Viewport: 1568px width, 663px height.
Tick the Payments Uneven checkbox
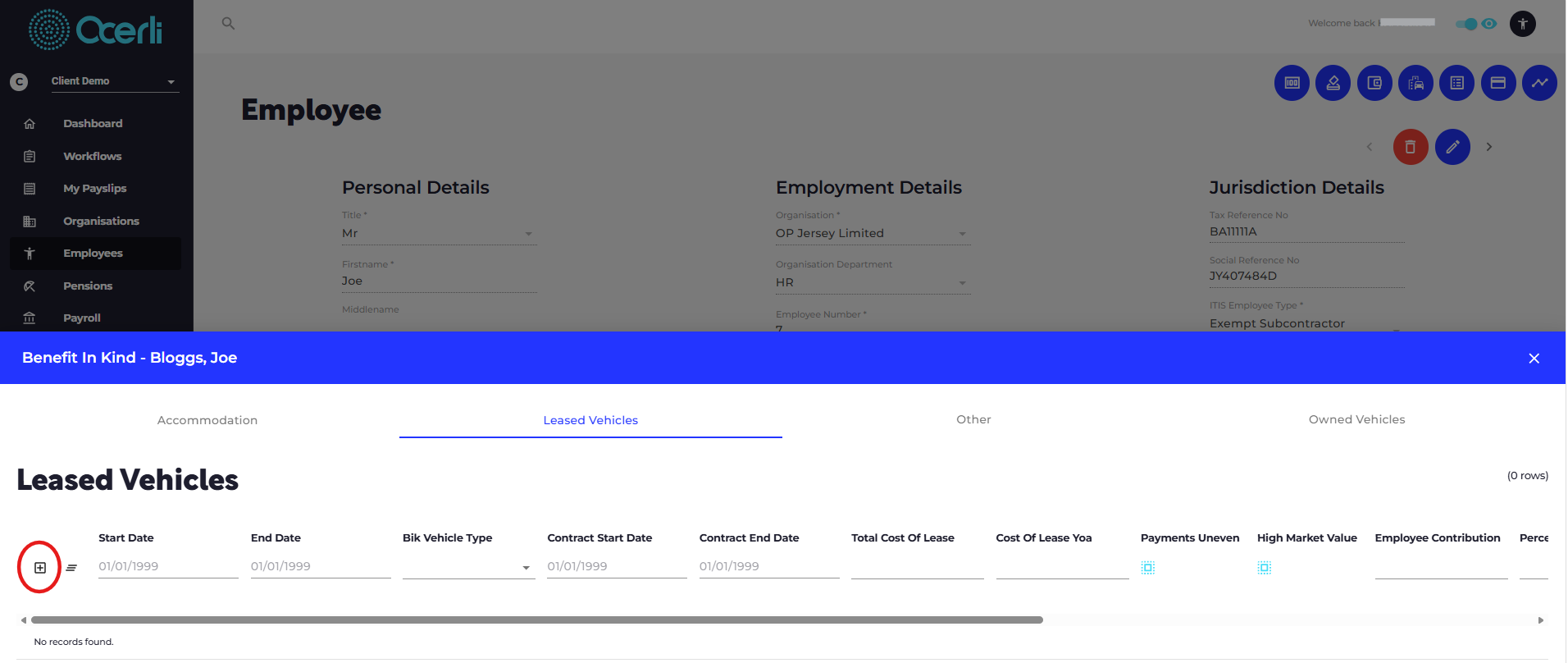coord(1147,568)
